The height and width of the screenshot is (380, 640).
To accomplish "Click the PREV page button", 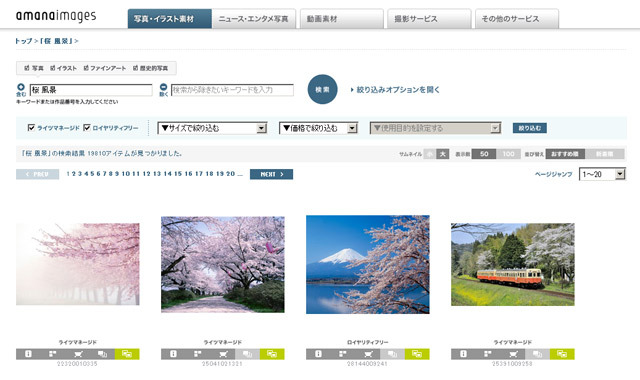I will (x=38, y=174).
